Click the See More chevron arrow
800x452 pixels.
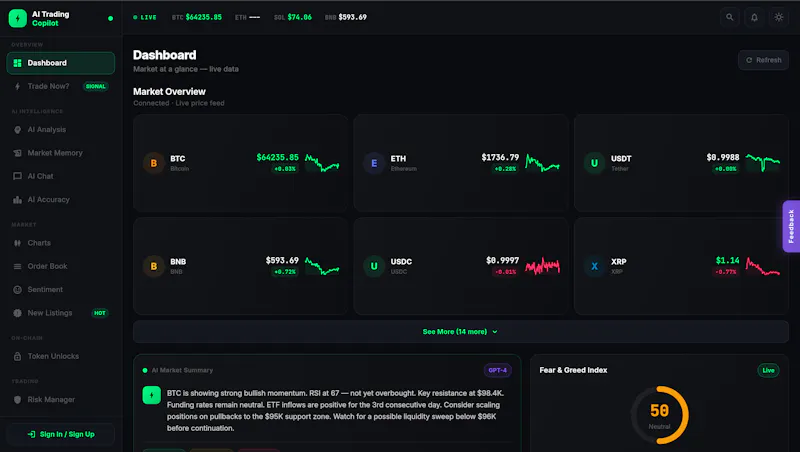coord(495,332)
